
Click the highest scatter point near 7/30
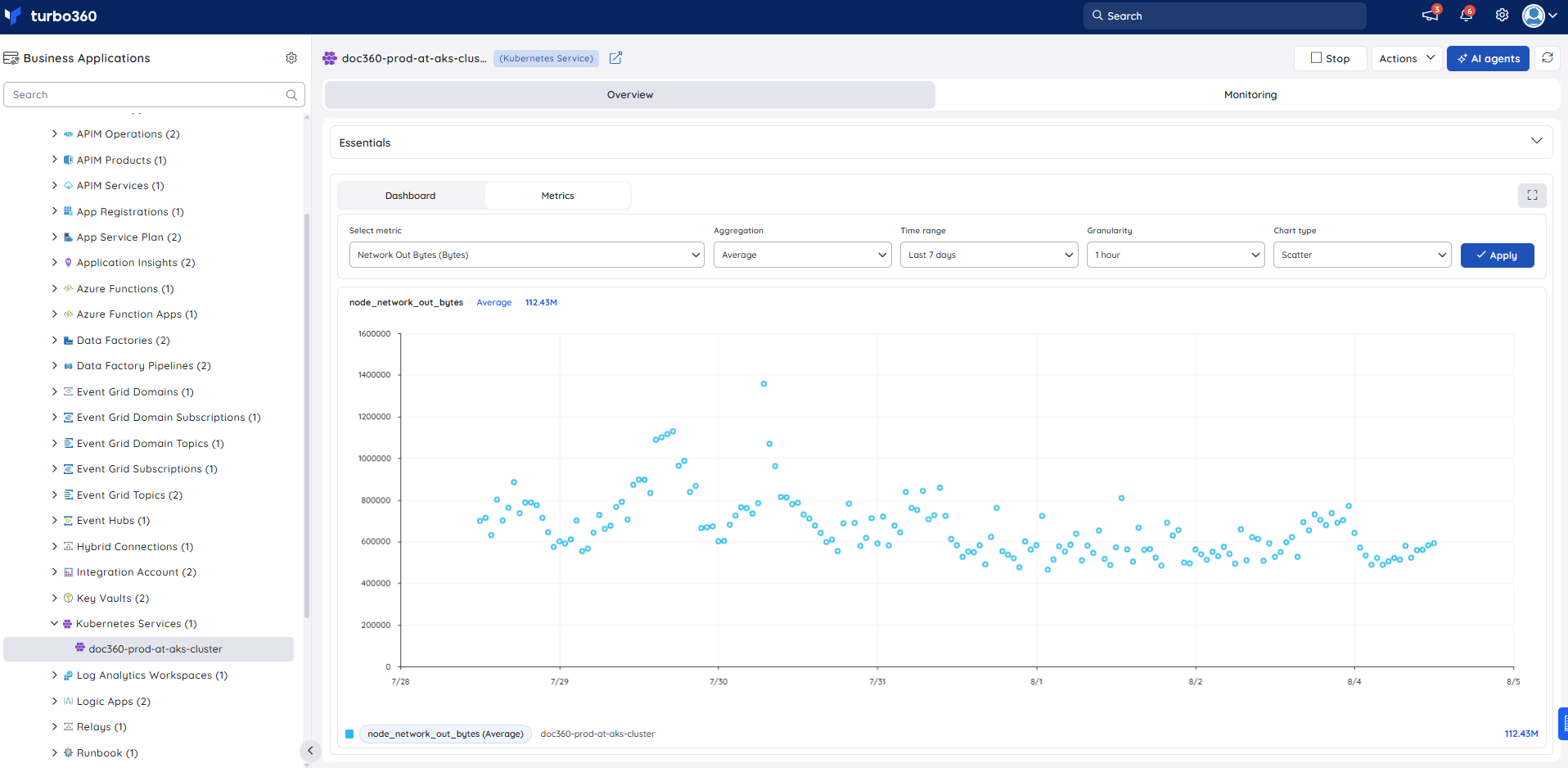click(764, 383)
